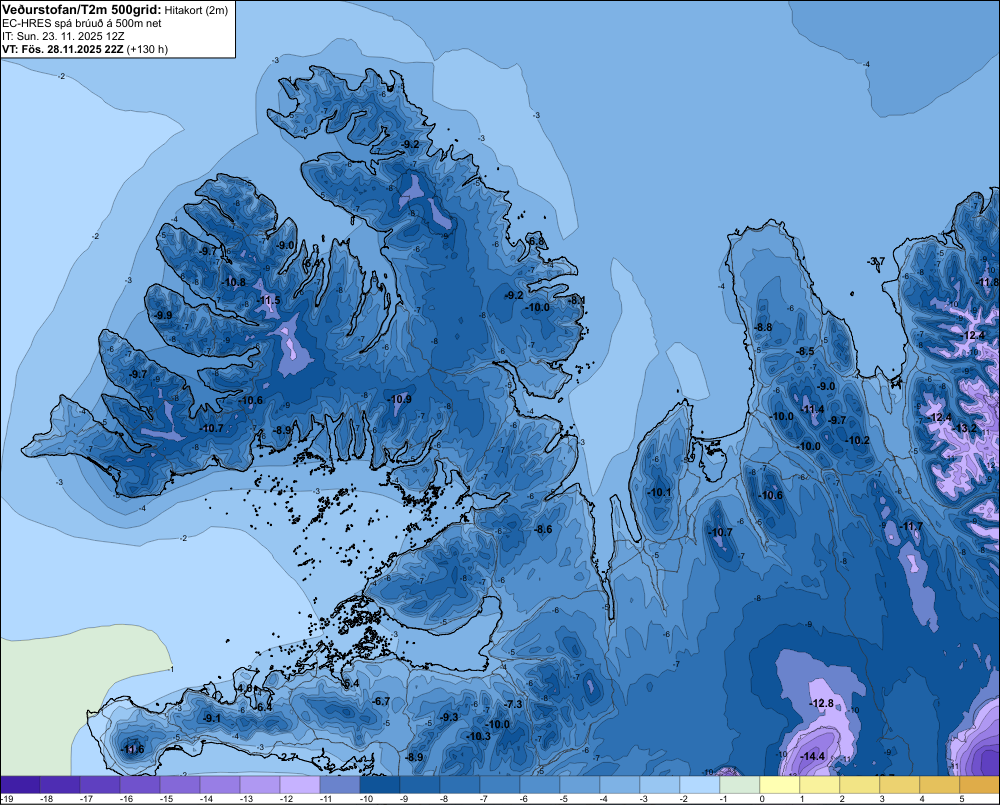Pick legend color between -9 and -8

[x=420, y=785]
